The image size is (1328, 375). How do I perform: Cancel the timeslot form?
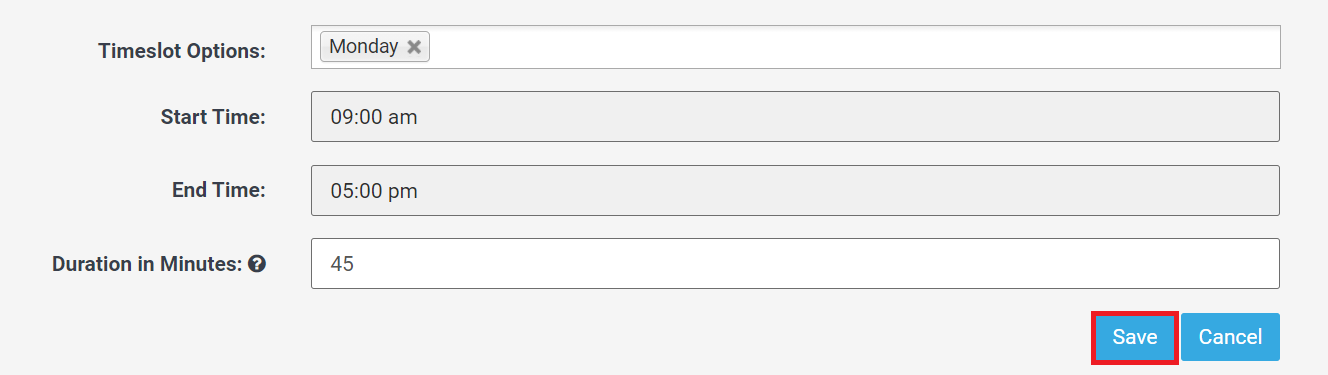[1230, 337]
